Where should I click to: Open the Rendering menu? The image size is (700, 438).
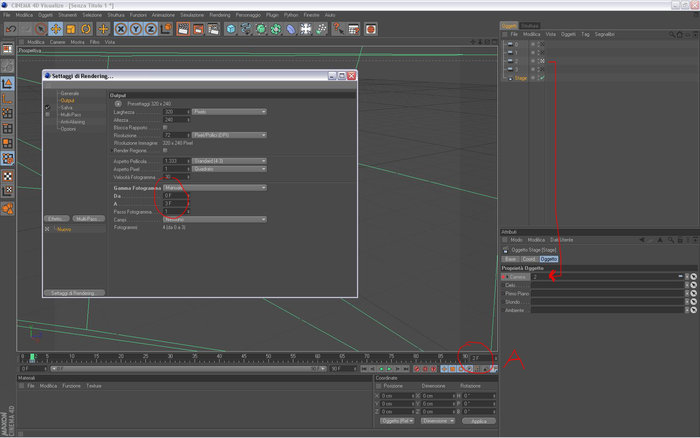tap(220, 15)
